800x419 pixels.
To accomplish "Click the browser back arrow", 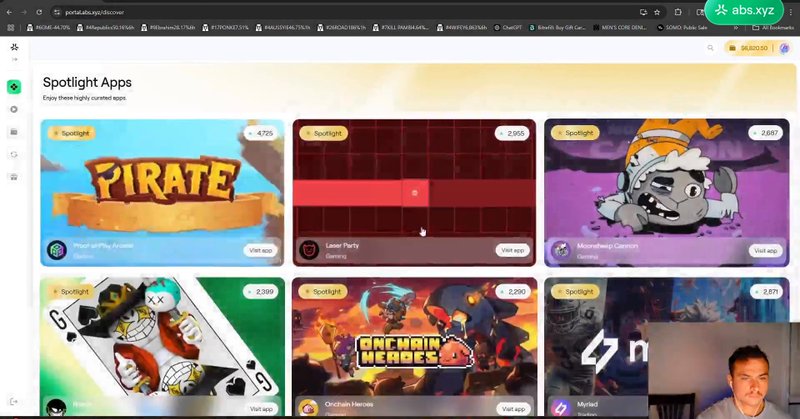I will tap(9, 12).
